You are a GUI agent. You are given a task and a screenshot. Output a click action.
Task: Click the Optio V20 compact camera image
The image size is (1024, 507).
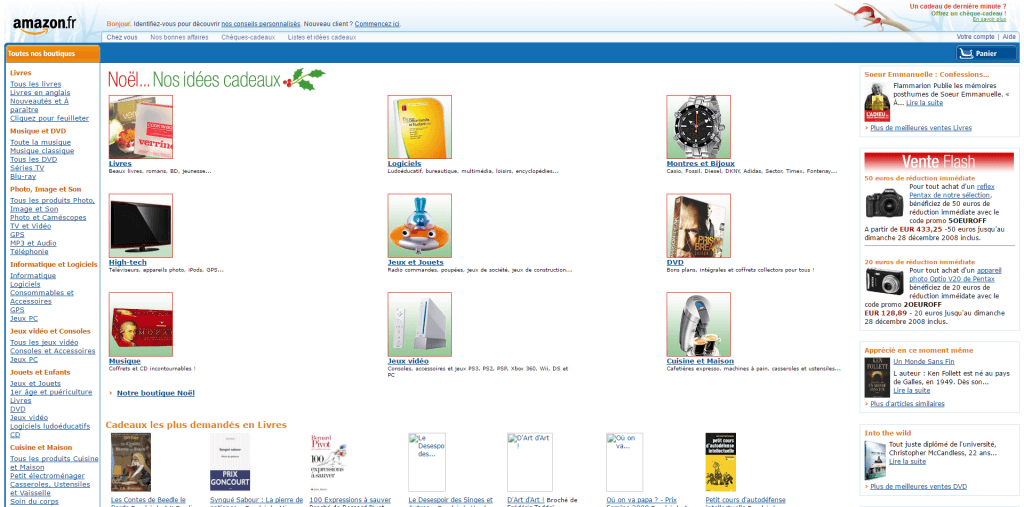pos(884,281)
